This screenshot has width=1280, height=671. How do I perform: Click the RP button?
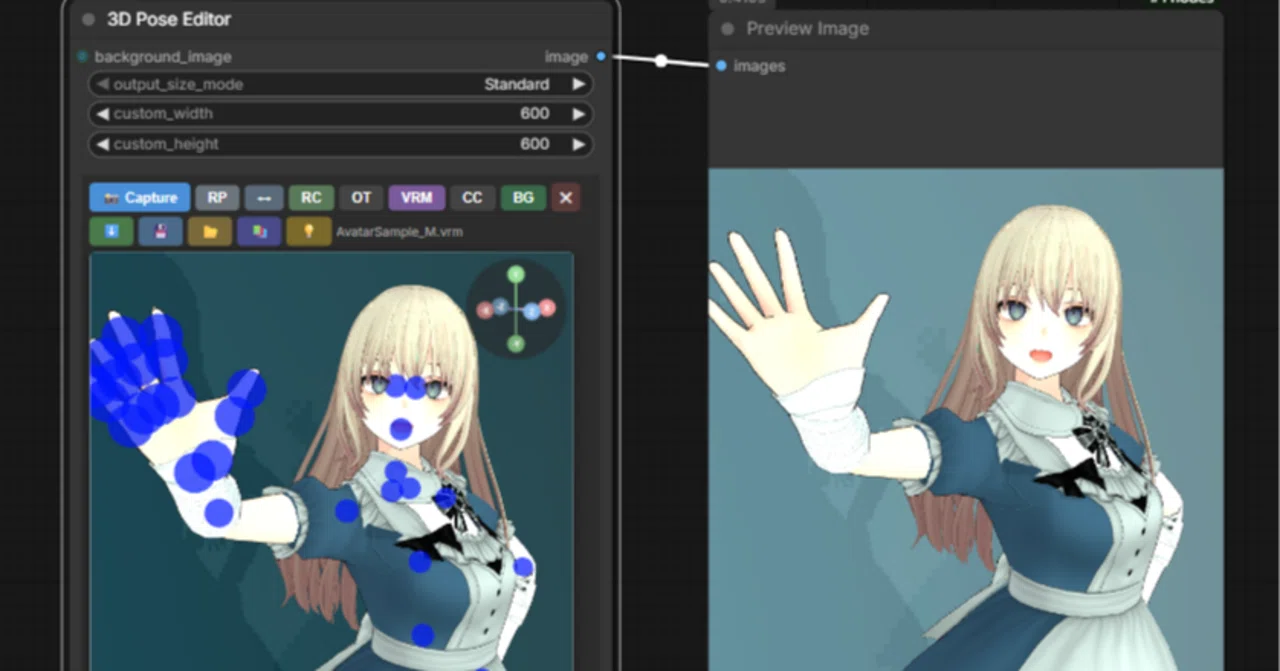[x=217, y=198]
